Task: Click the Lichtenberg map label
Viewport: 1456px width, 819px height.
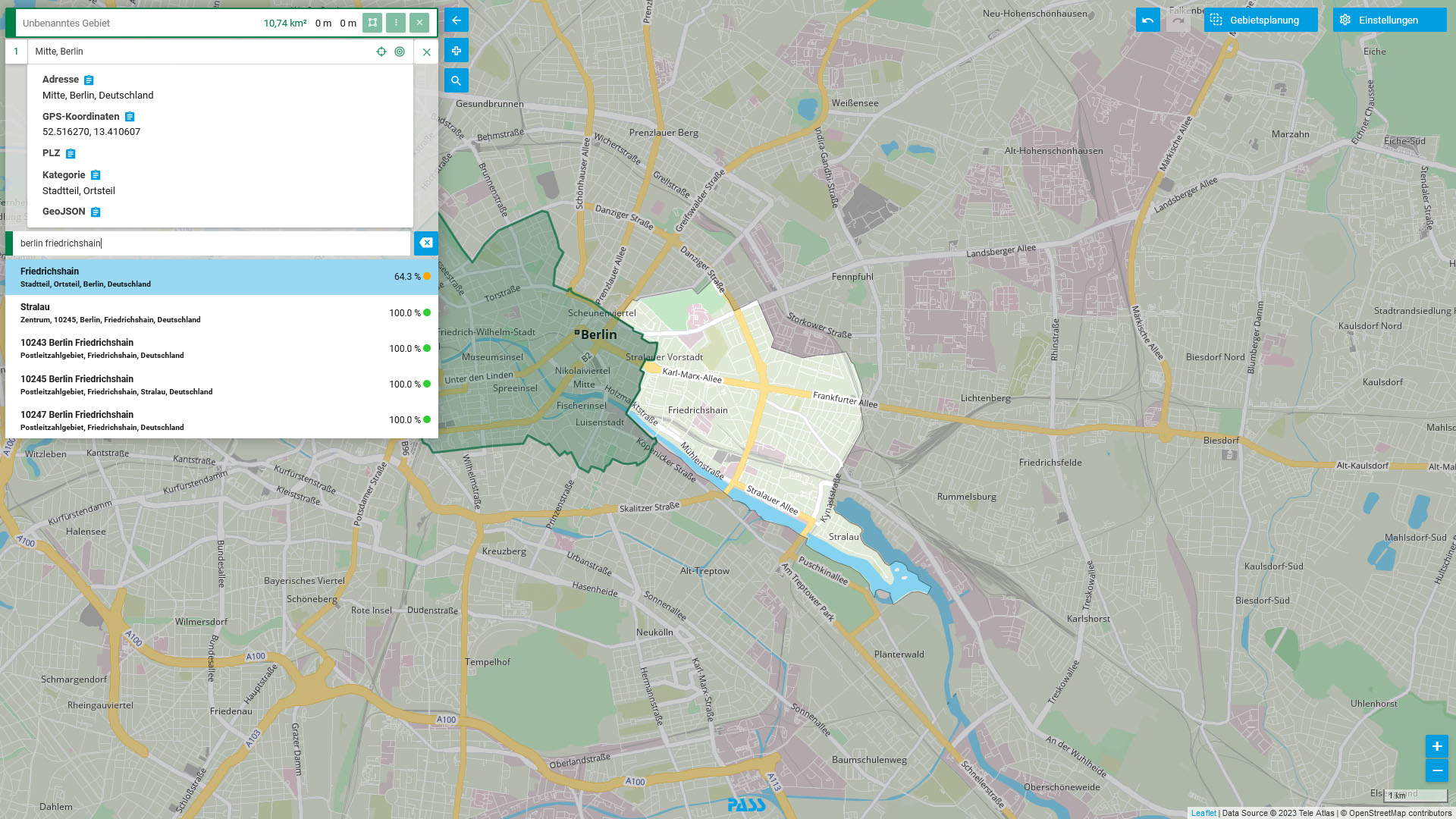Action: coord(986,398)
